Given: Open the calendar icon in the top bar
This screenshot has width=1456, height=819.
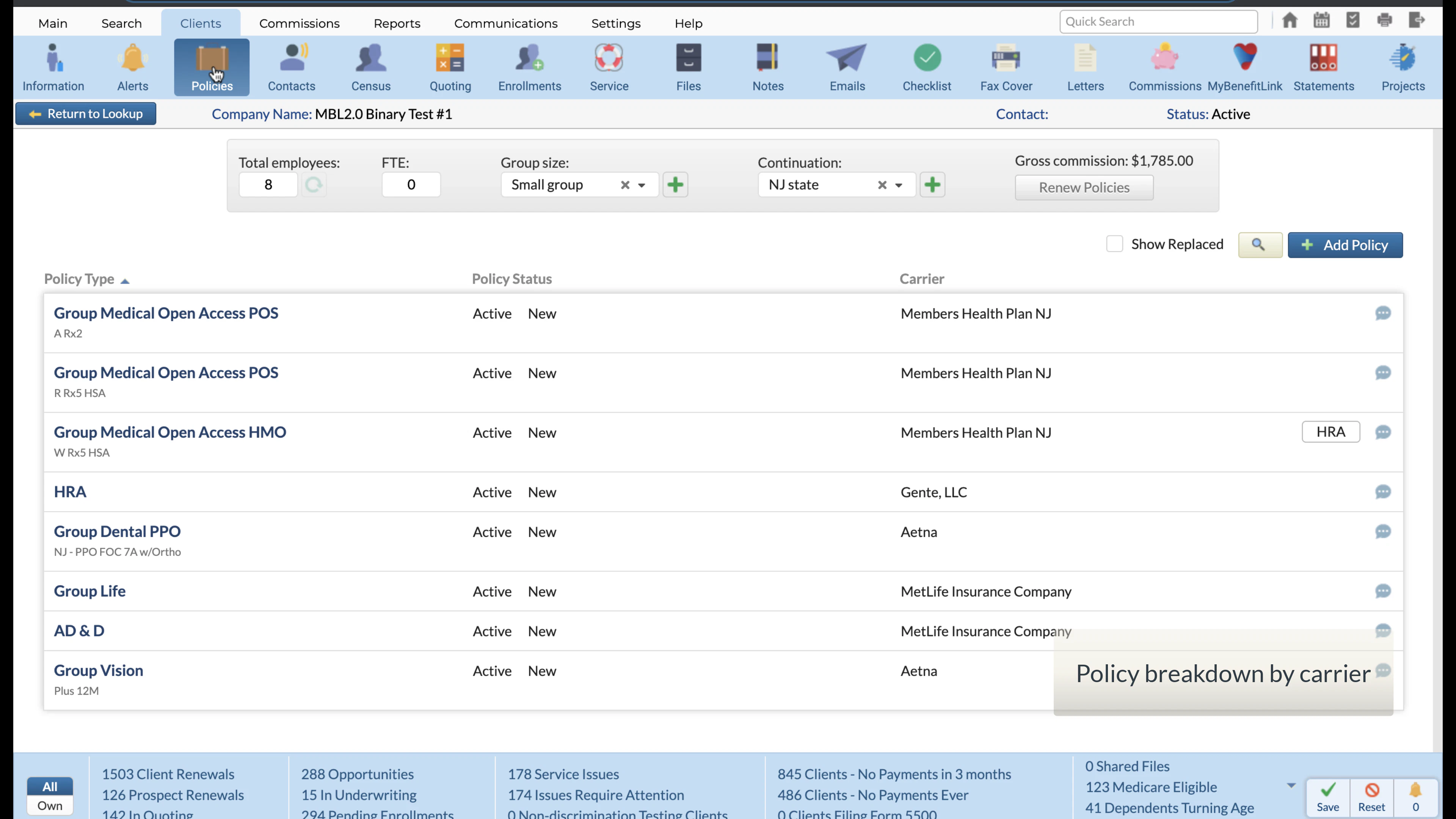Looking at the screenshot, I should (x=1321, y=20).
